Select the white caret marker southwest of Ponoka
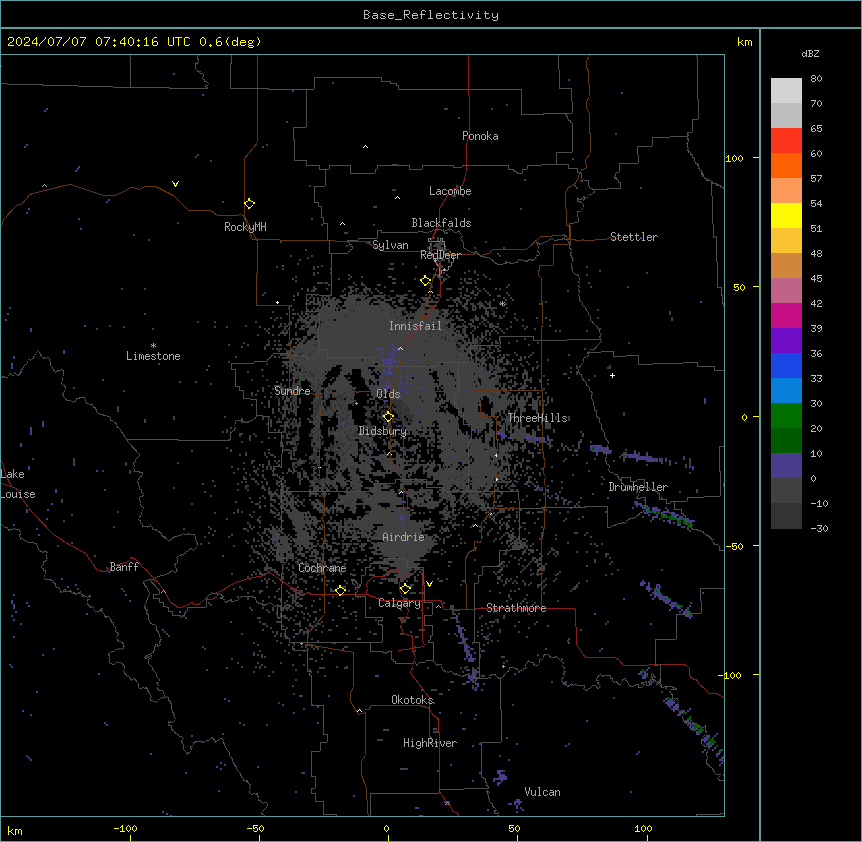 tap(365, 147)
